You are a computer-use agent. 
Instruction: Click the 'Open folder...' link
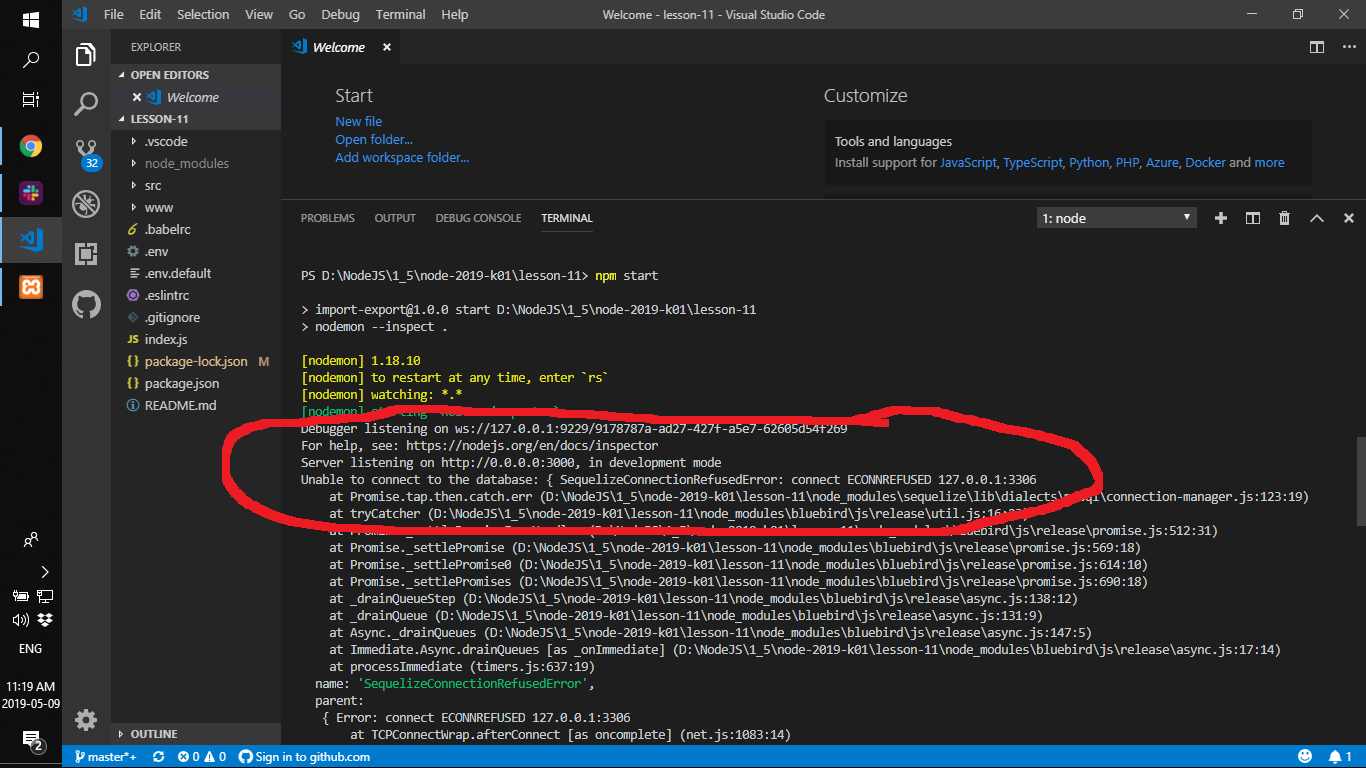click(374, 139)
